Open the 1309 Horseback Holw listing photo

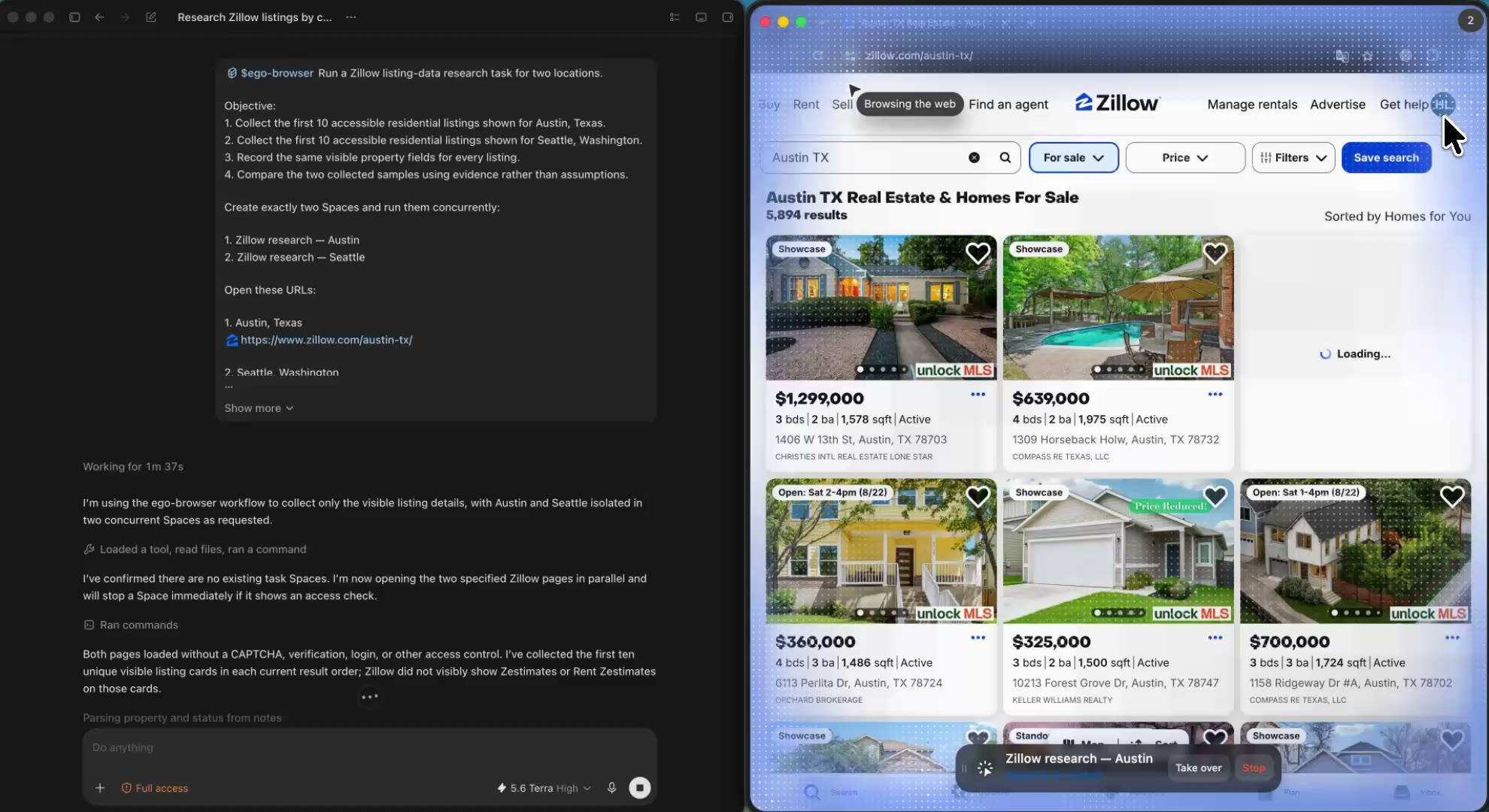click(1118, 308)
